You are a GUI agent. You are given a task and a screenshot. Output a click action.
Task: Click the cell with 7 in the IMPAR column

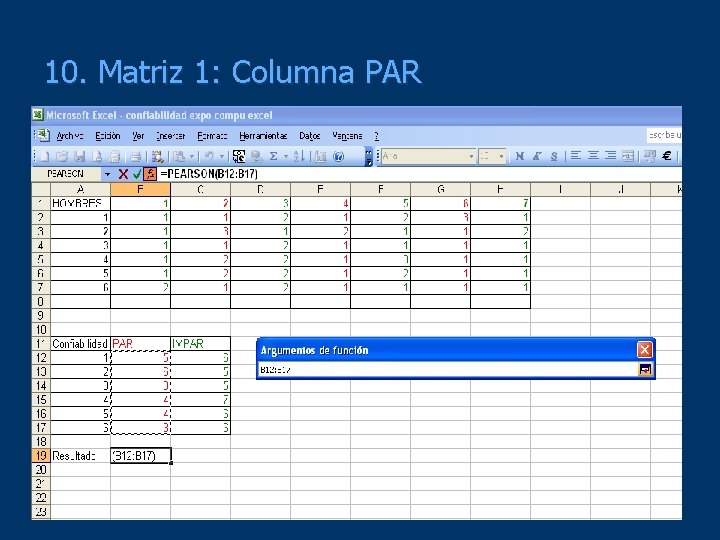point(201,399)
